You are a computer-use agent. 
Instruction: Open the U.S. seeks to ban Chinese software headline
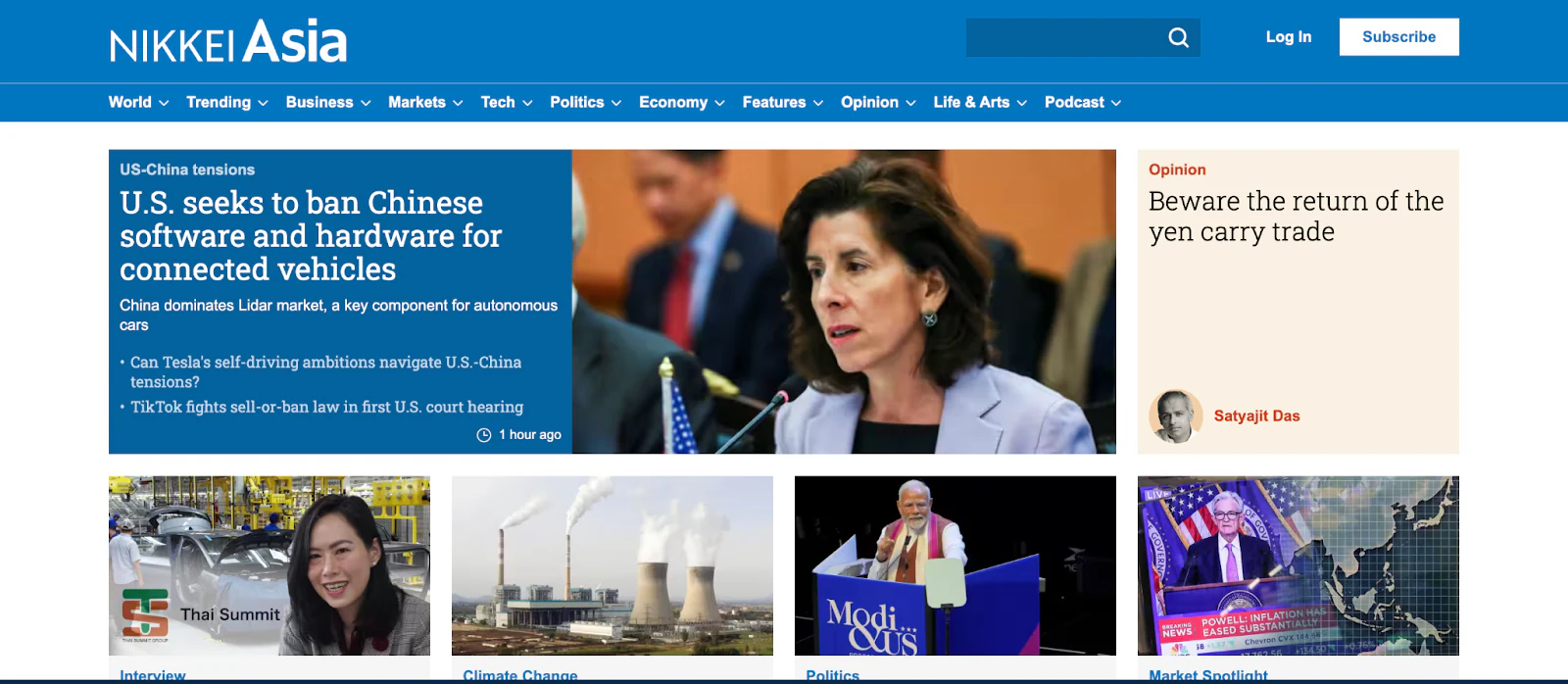coord(311,236)
